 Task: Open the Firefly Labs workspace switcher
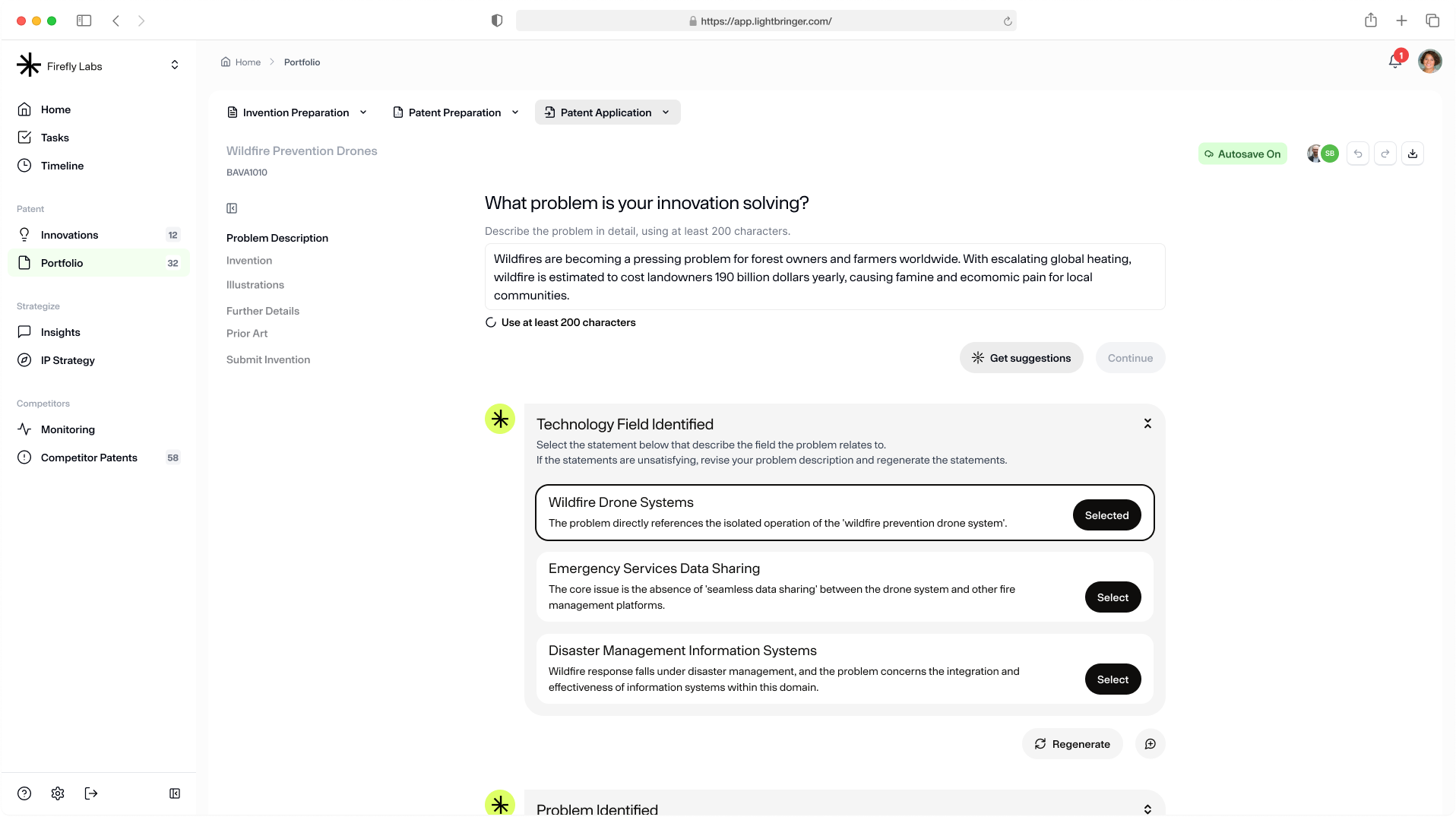[x=175, y=65]
